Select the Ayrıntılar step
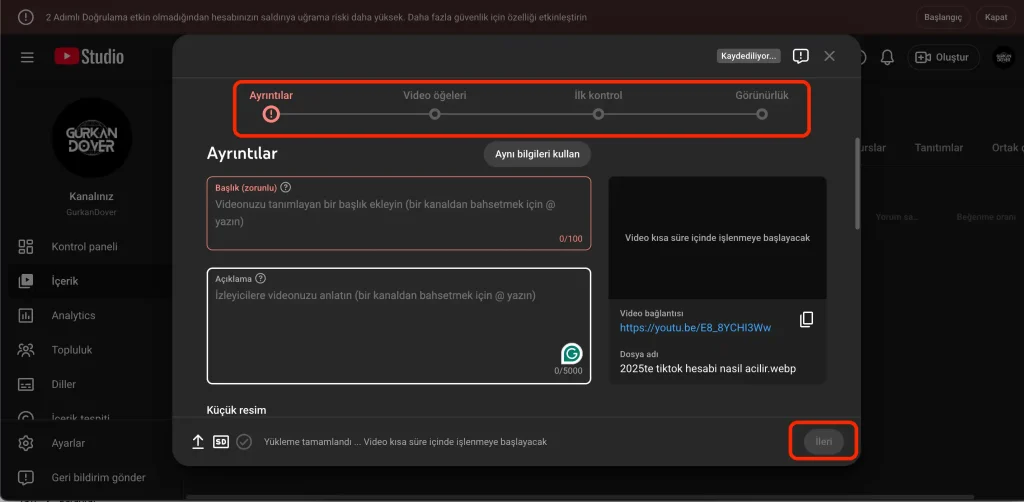The width and height of the screenshot is (1024, 502). pos(271,106)
